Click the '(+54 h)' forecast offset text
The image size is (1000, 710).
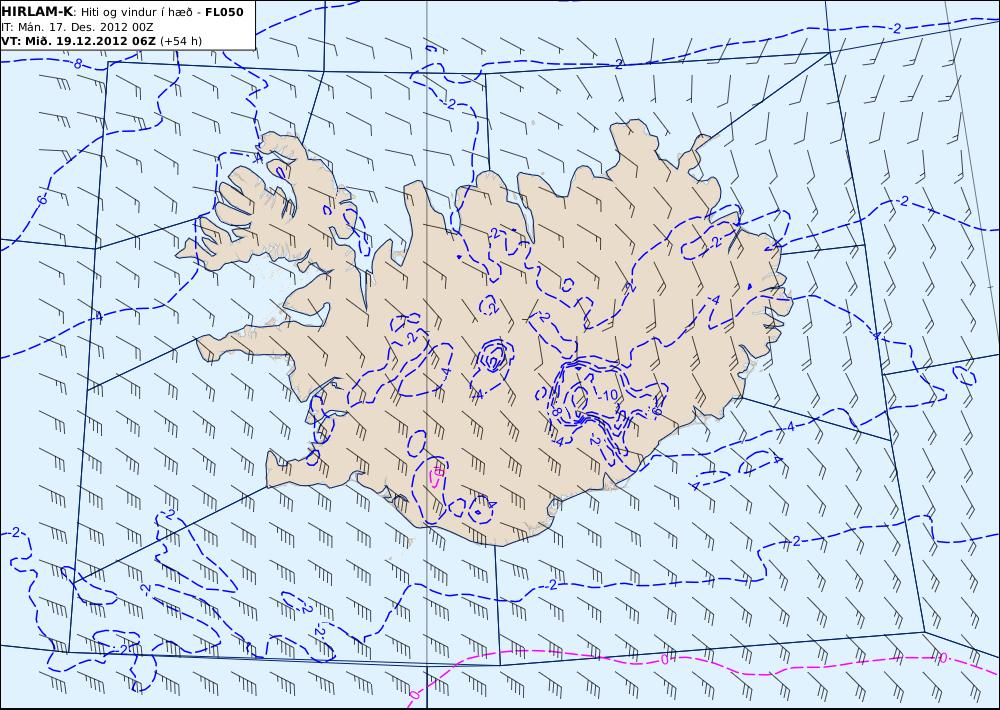pyautogui.click(x=180, y=41)
